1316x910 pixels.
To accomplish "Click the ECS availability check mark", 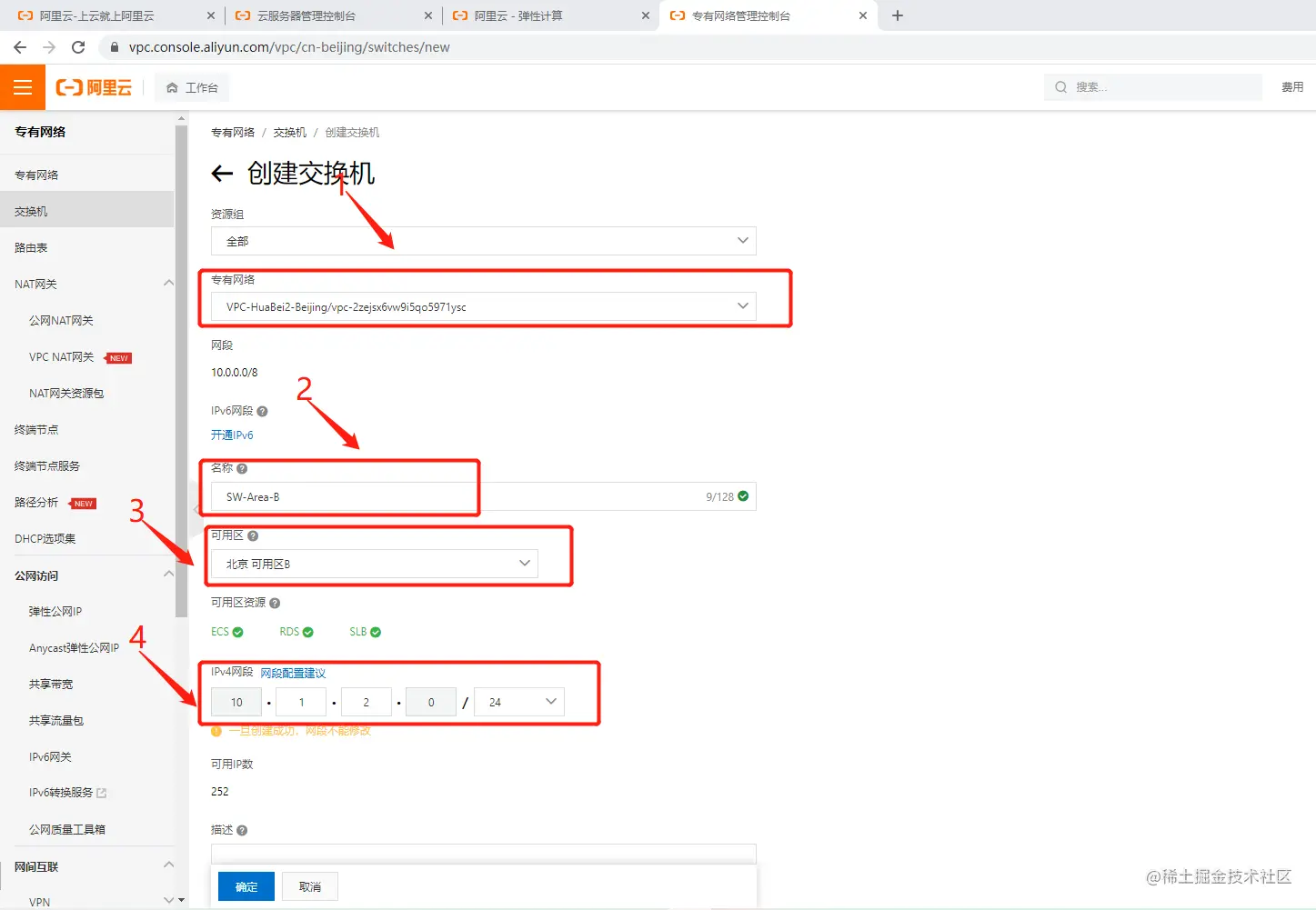I will [238, 632].
